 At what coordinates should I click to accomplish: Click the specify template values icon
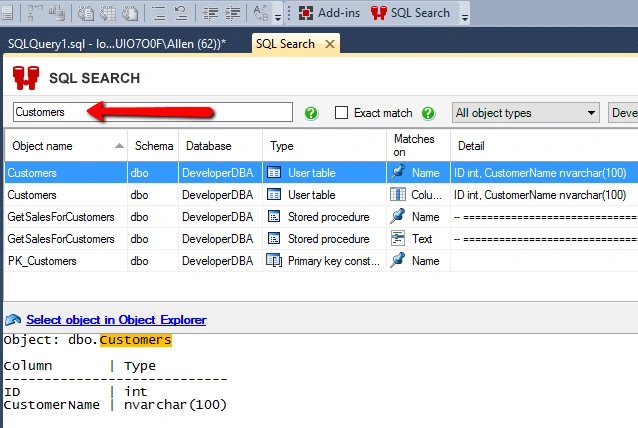(x=260, y=13)
